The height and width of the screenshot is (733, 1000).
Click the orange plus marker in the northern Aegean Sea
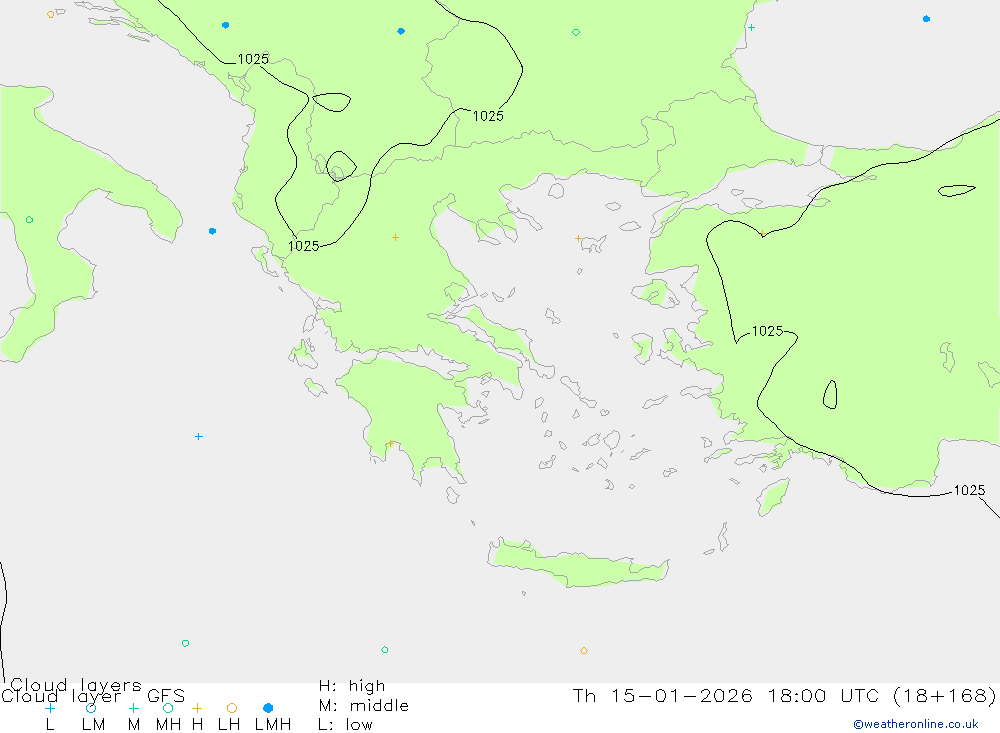[578, 239]
